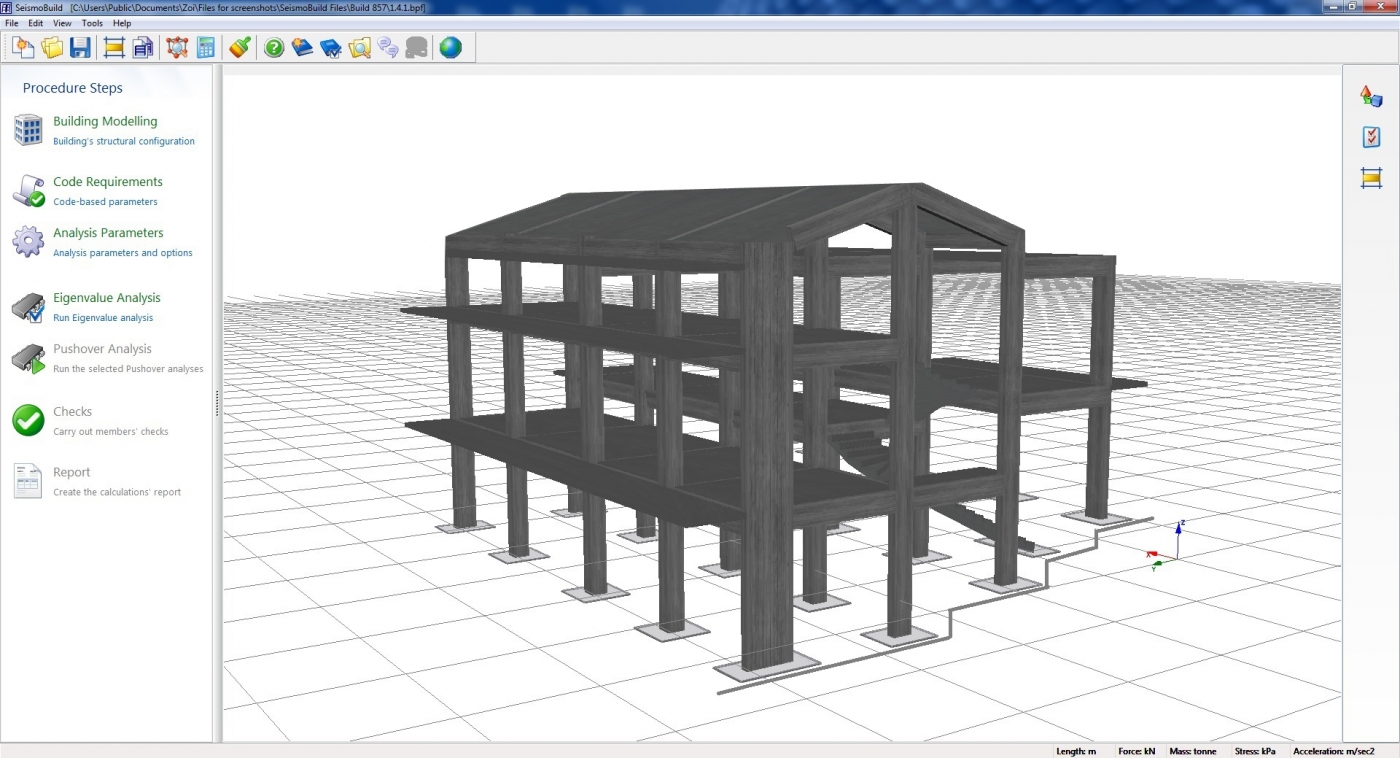Click the calculator icon in the toolbar
Screen dimensions: 1400x758
(x=206, y=47)
